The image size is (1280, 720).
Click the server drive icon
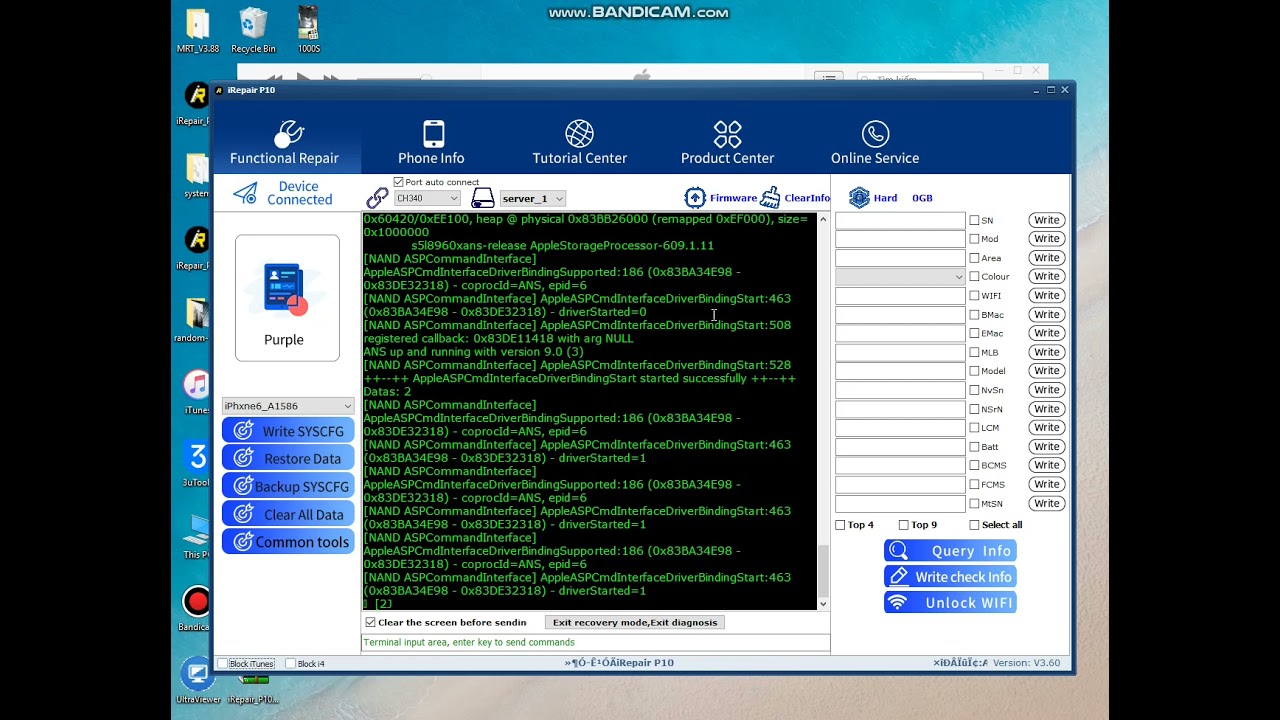pyautogui.click(x=483, y=198)
